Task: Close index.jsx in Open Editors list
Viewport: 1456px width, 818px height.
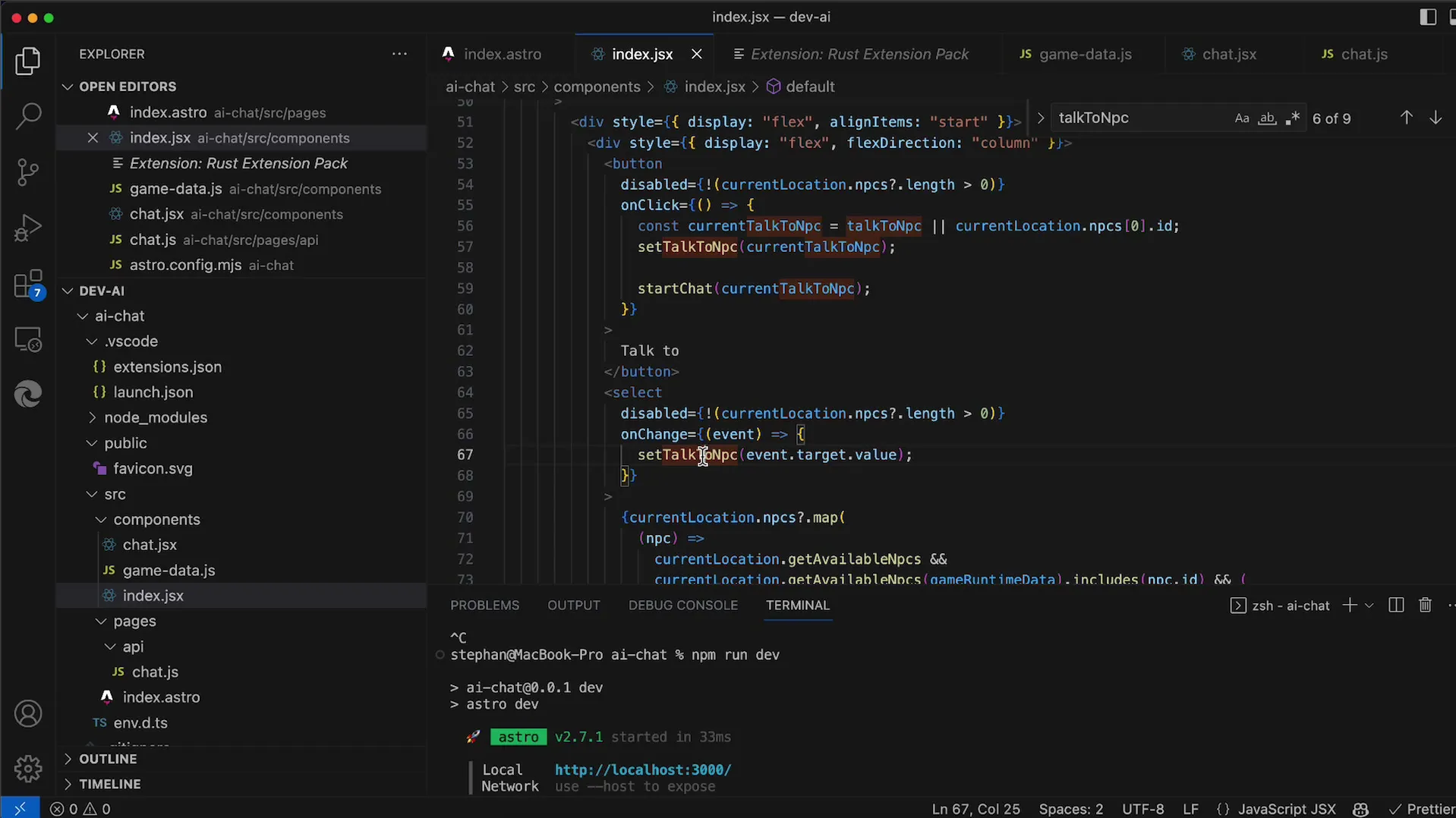Action: click(93, 138)
